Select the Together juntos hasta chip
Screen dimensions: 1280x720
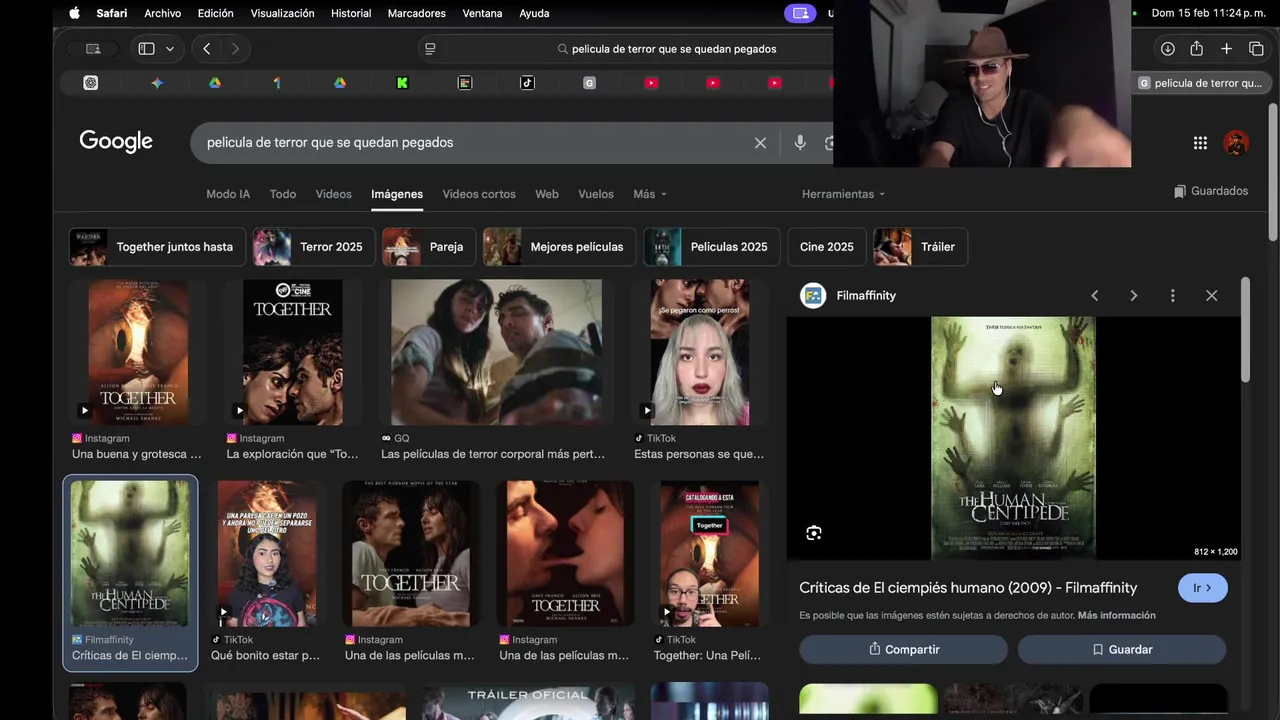point(155,247)
